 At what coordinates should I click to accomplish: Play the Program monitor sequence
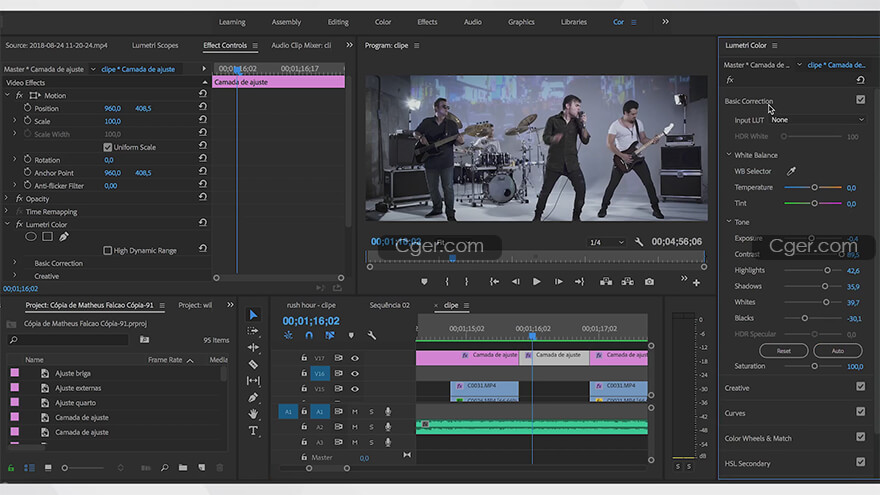pos(537,282)
